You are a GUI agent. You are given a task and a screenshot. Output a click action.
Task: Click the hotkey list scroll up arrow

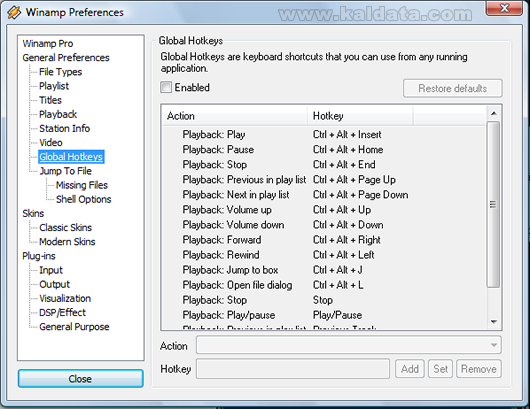493,114
